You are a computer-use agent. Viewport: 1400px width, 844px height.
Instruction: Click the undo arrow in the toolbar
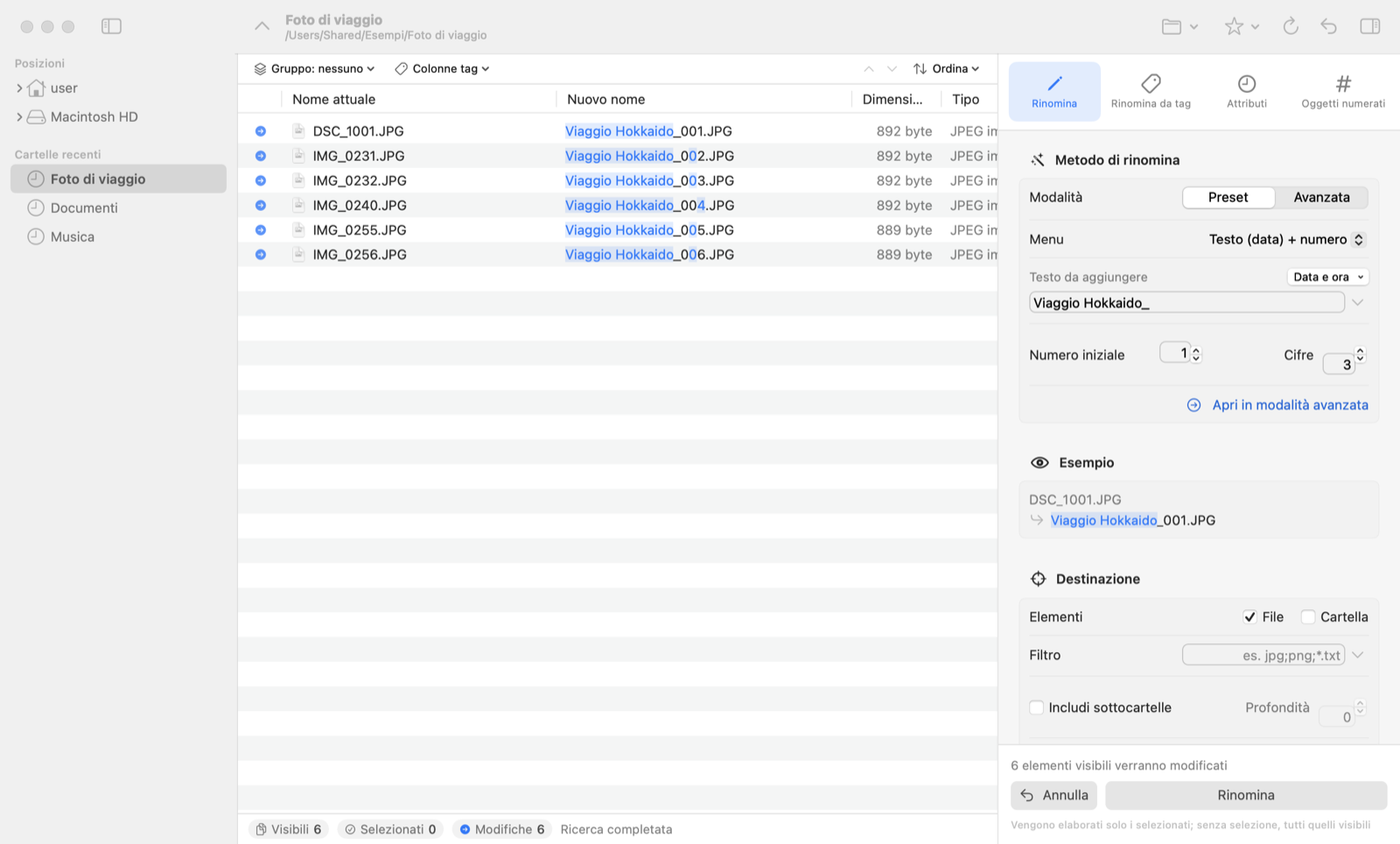pyautogui.click(x=1329, y=26)
